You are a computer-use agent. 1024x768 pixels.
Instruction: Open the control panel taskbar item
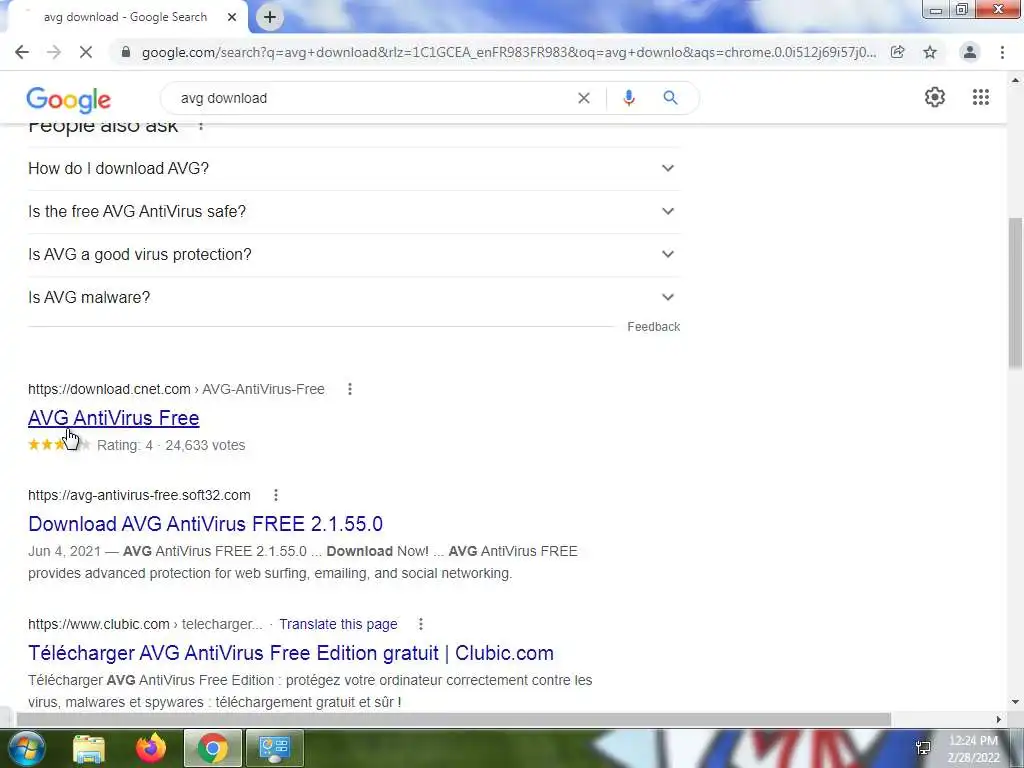pyautogui.click(x=274, y=748)
